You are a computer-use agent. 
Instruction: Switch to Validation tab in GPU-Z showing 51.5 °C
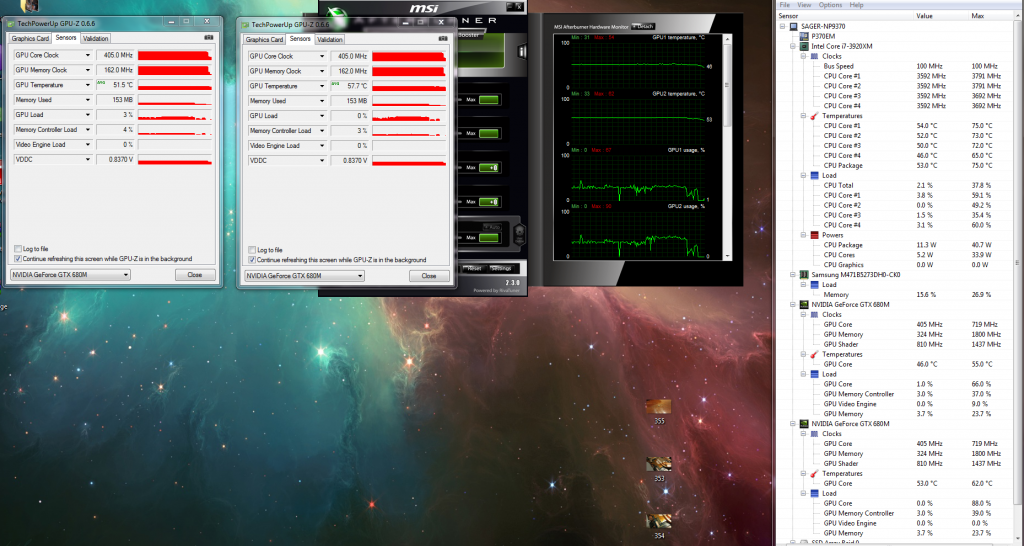tap(95, 39)
